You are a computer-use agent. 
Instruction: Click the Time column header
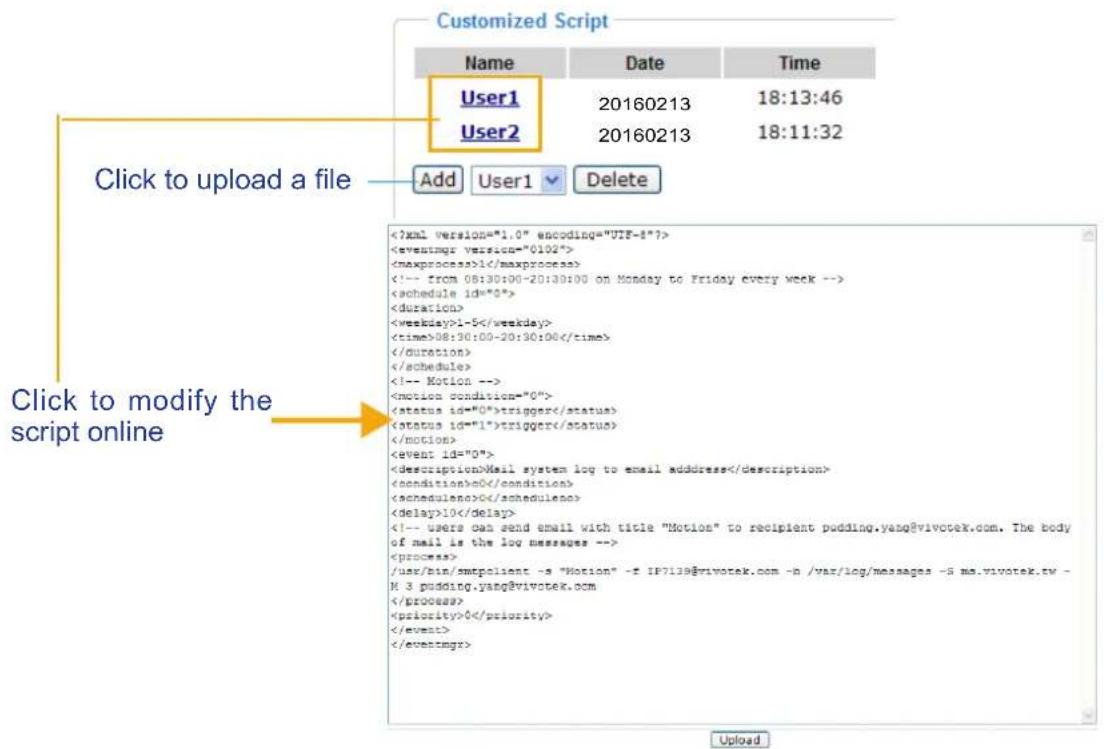tap(799, 63)
